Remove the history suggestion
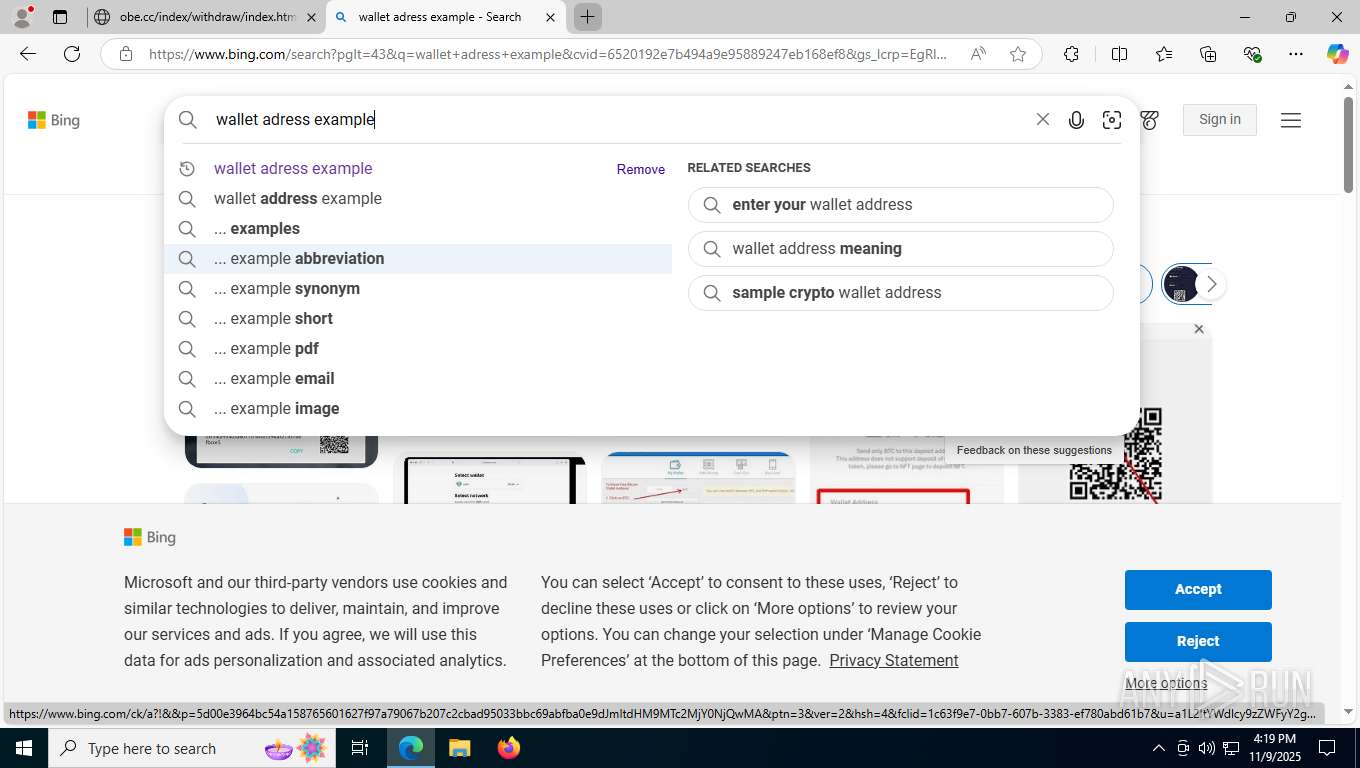 tap(641, 170)
